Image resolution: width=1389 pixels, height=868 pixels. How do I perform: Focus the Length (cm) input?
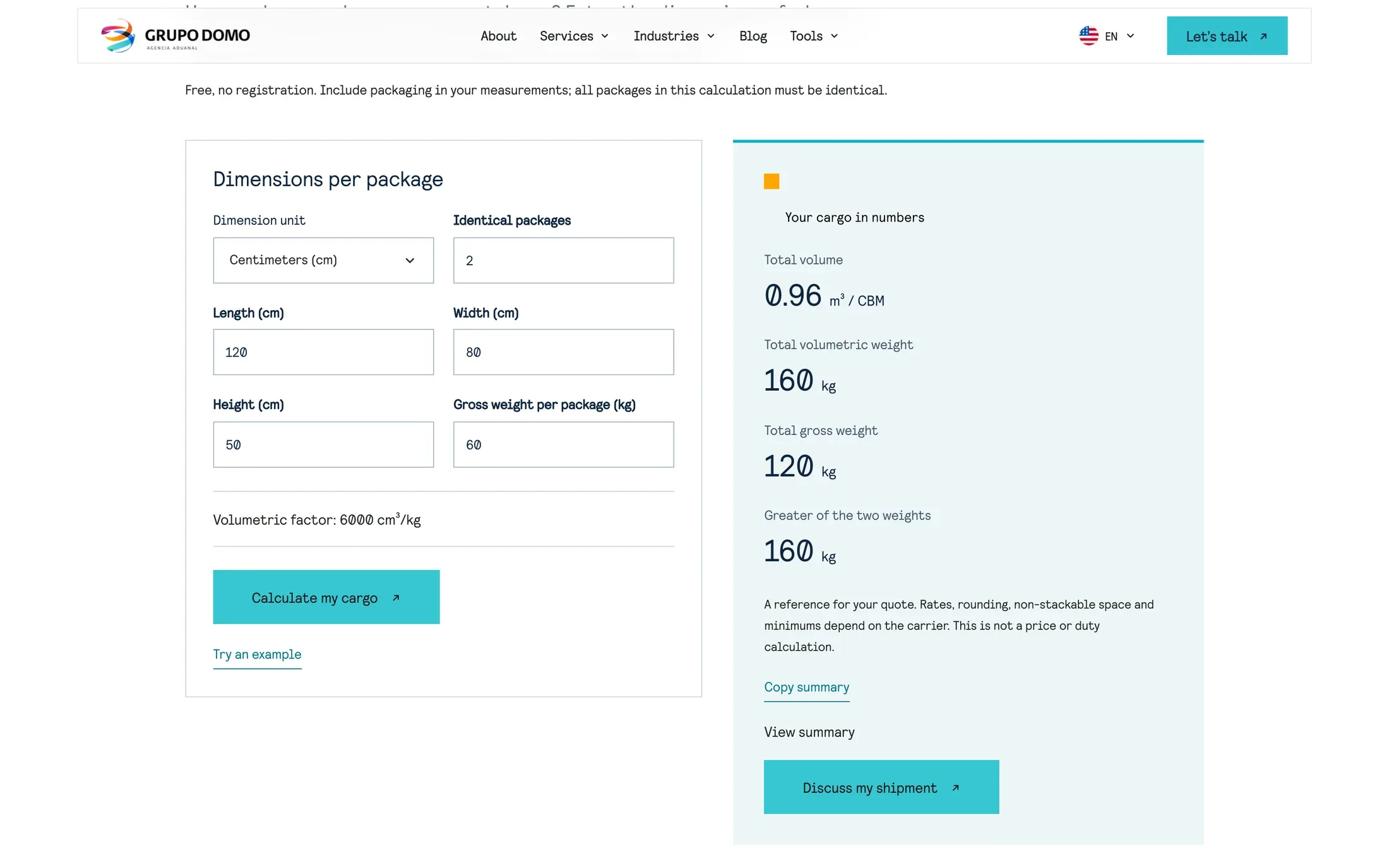pyautogui.click(x=323, y=352)
